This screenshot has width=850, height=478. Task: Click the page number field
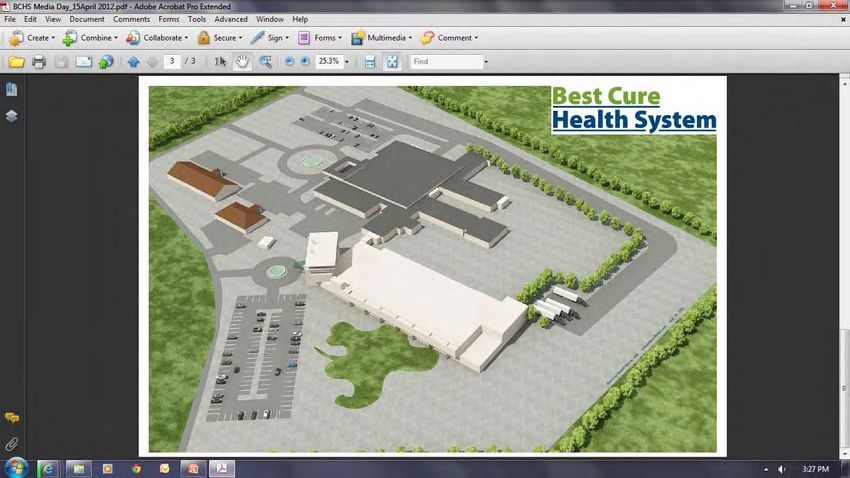(x=172, y=61)
